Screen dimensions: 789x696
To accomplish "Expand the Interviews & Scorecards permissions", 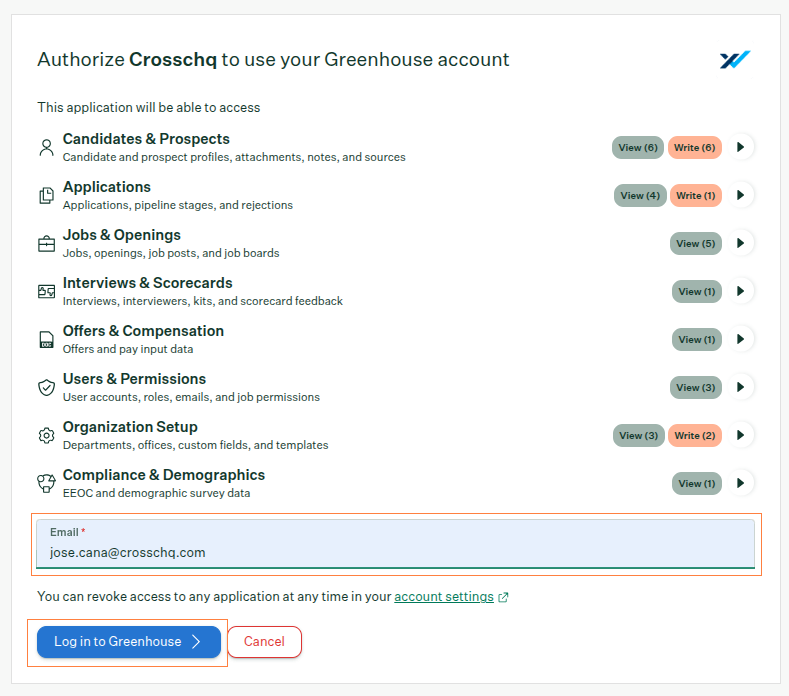I will coord(741,291).
